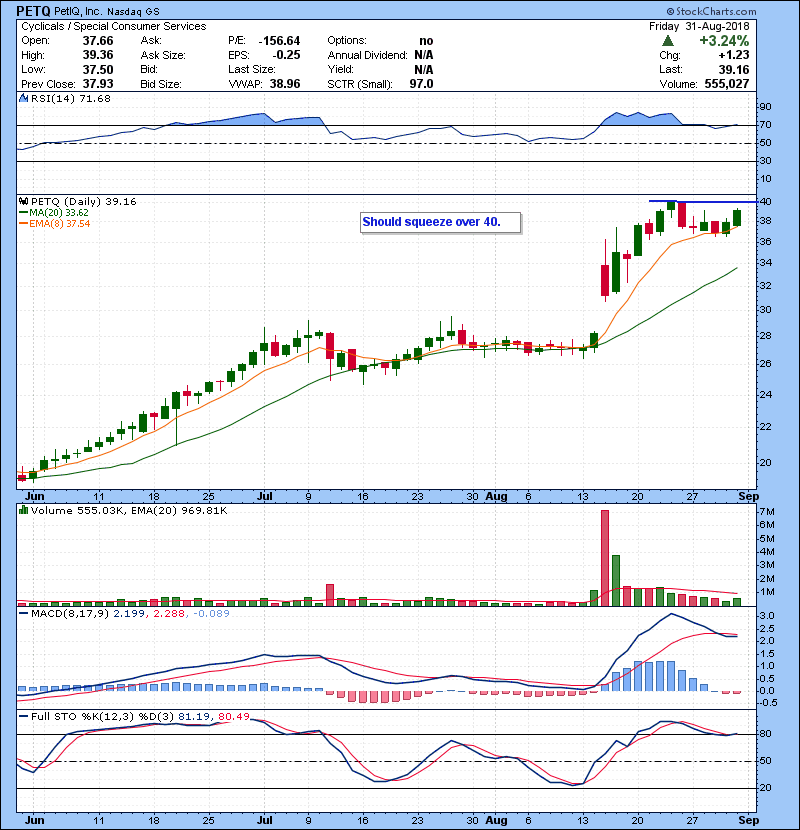Click the 3.0 tick on MACD axis

pos(767,616)
